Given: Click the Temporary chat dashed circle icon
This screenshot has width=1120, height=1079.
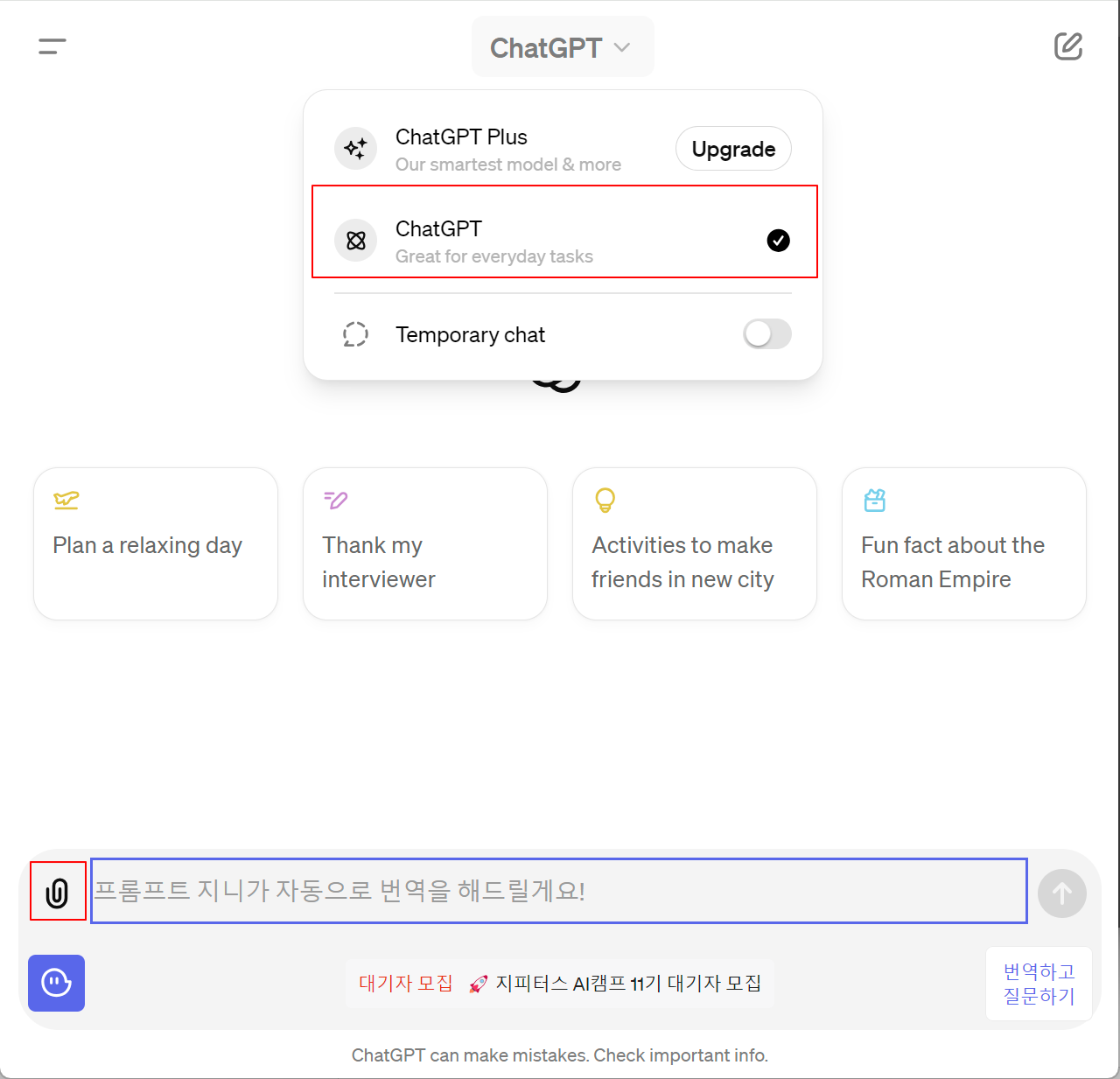Looking at the screenshot, I should (355, 334).
